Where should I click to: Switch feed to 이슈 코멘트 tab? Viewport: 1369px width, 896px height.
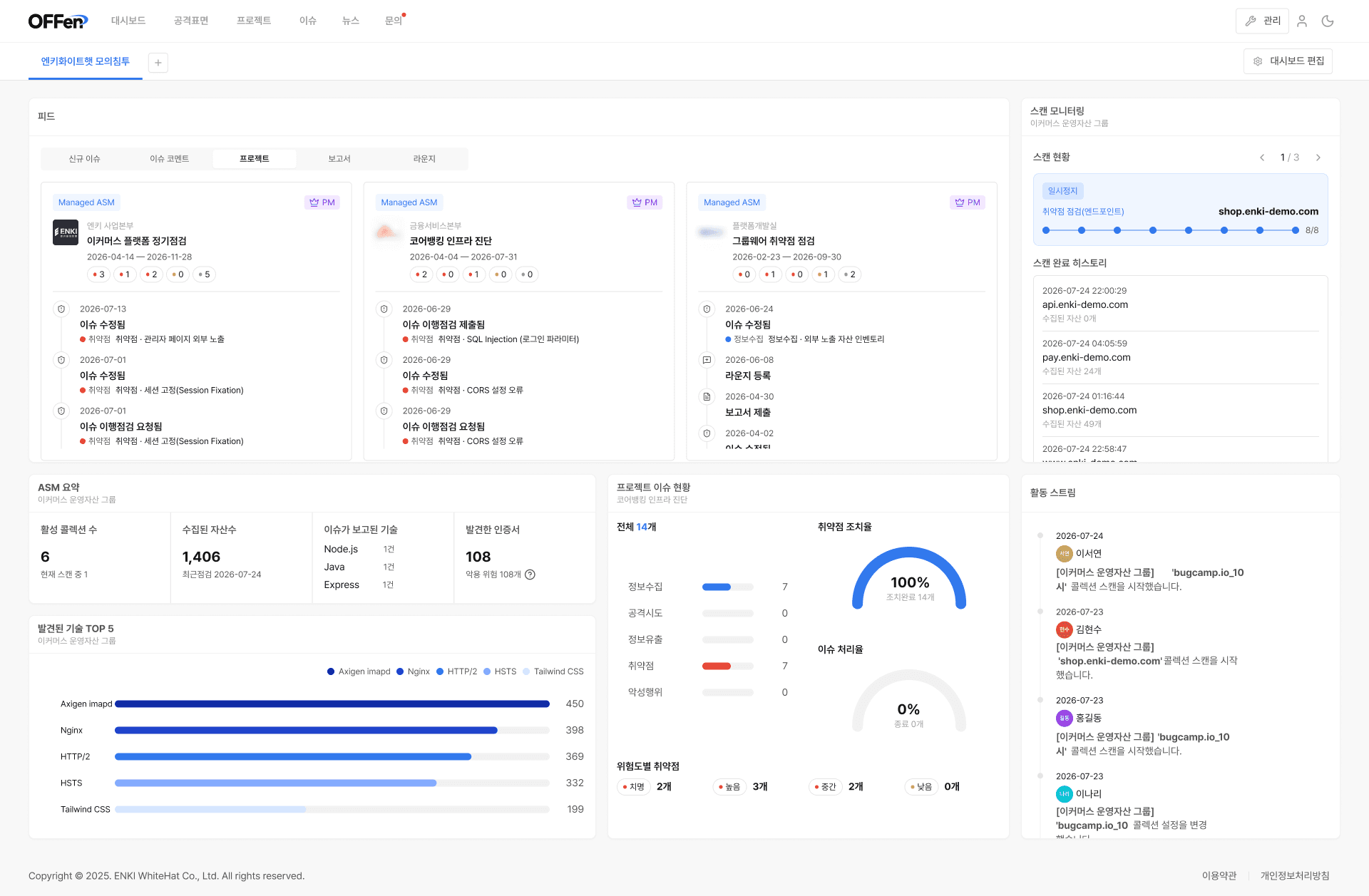(169, 158)
